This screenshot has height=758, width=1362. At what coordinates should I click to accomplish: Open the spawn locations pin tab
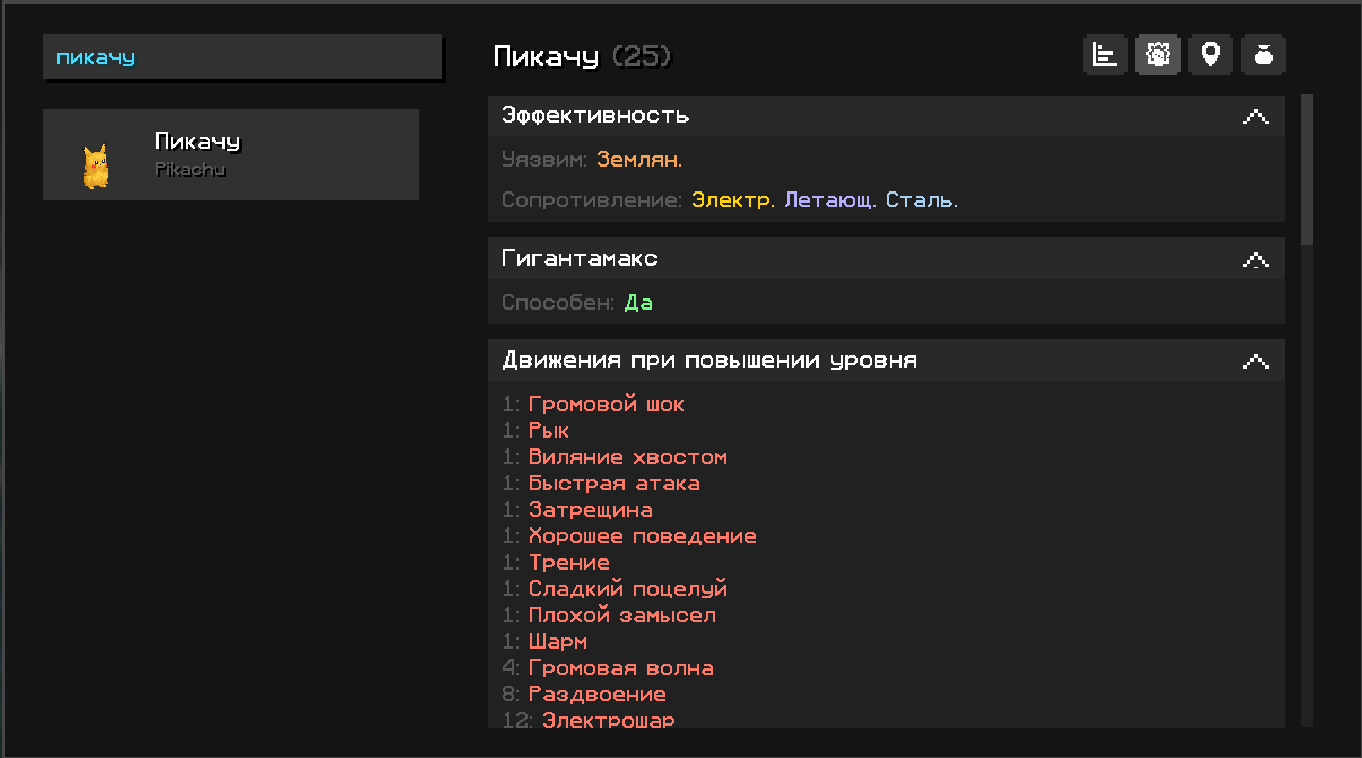coord(1210,55)
